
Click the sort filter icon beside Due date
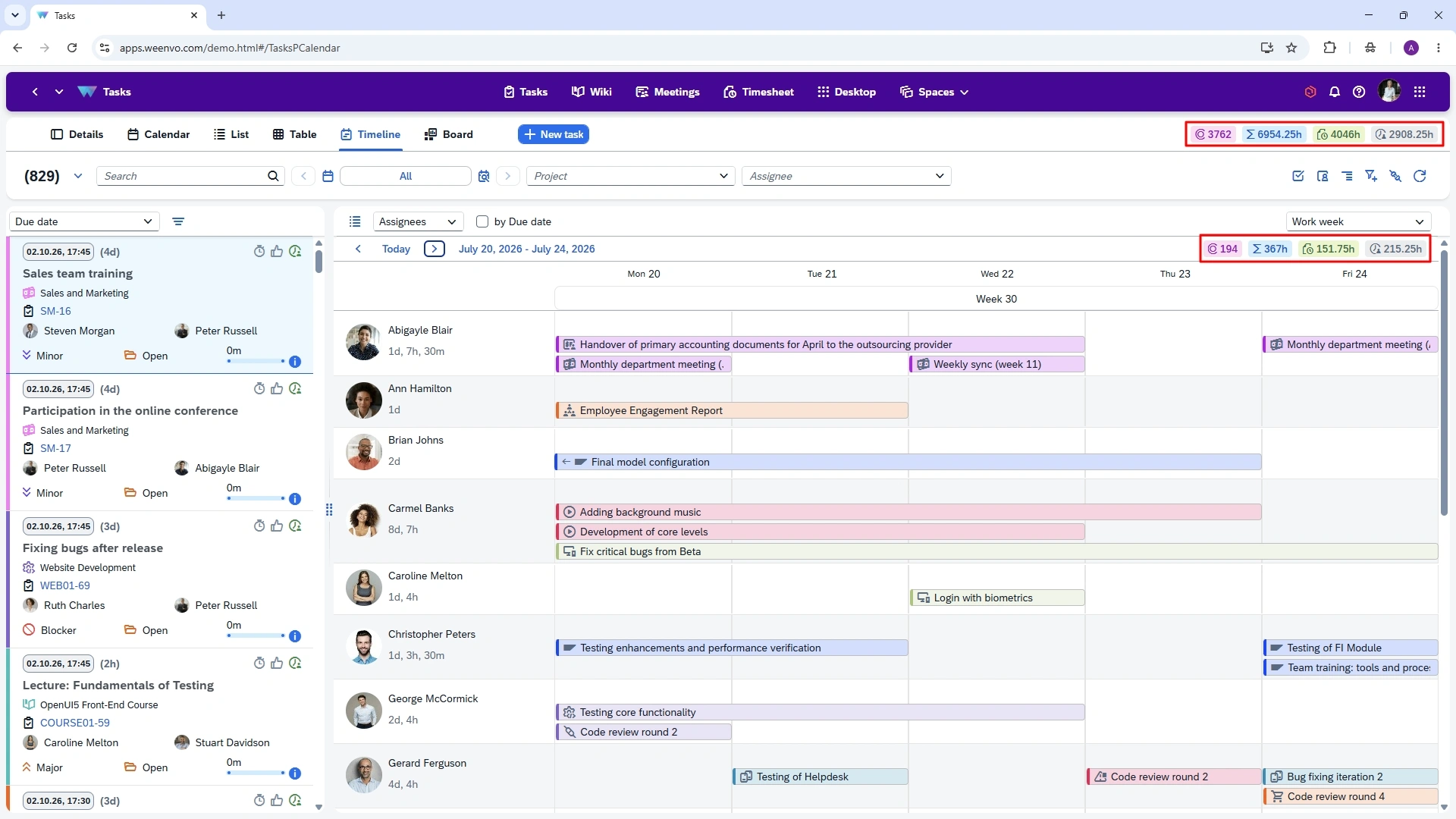pyautogui.click(x=178, y=221)
